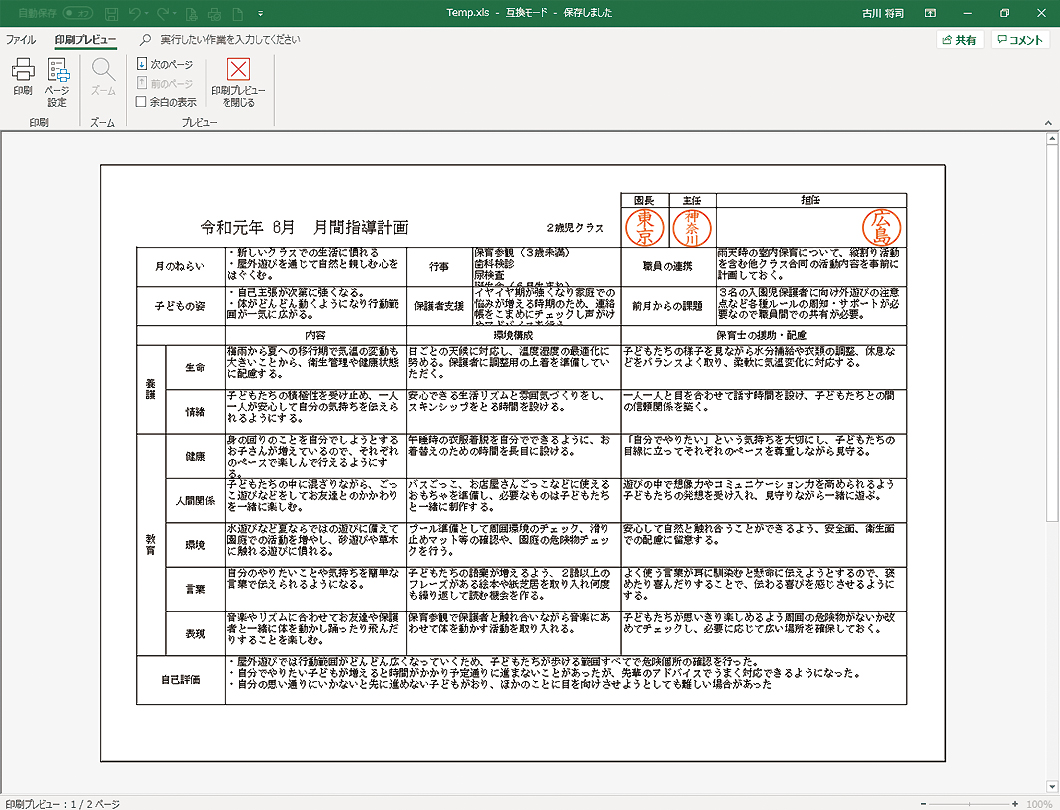
Task: Open Page Setup (ページ設定)
Action: (57, 81)
